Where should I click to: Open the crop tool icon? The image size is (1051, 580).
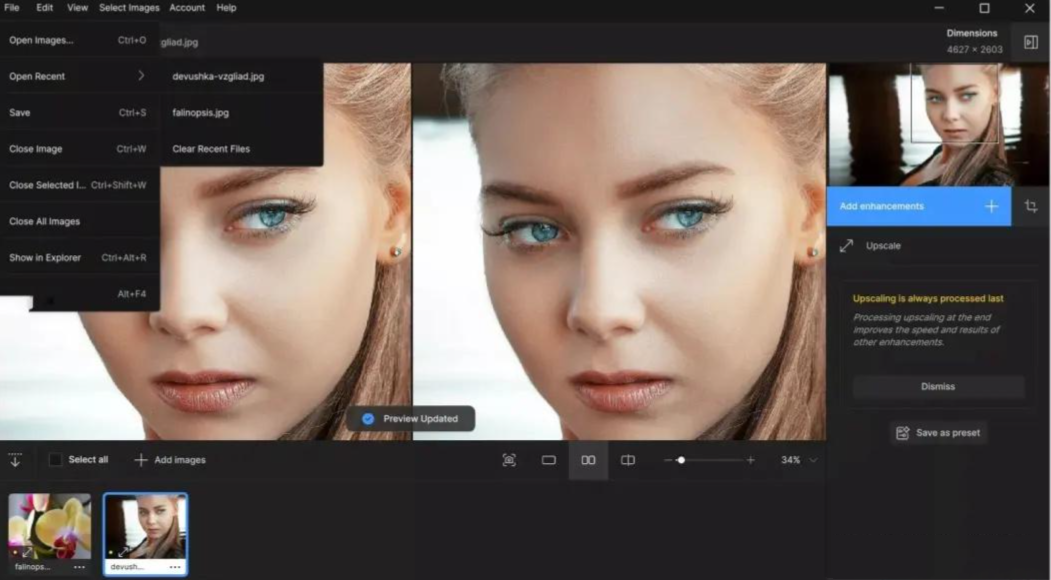(1031, 206)
